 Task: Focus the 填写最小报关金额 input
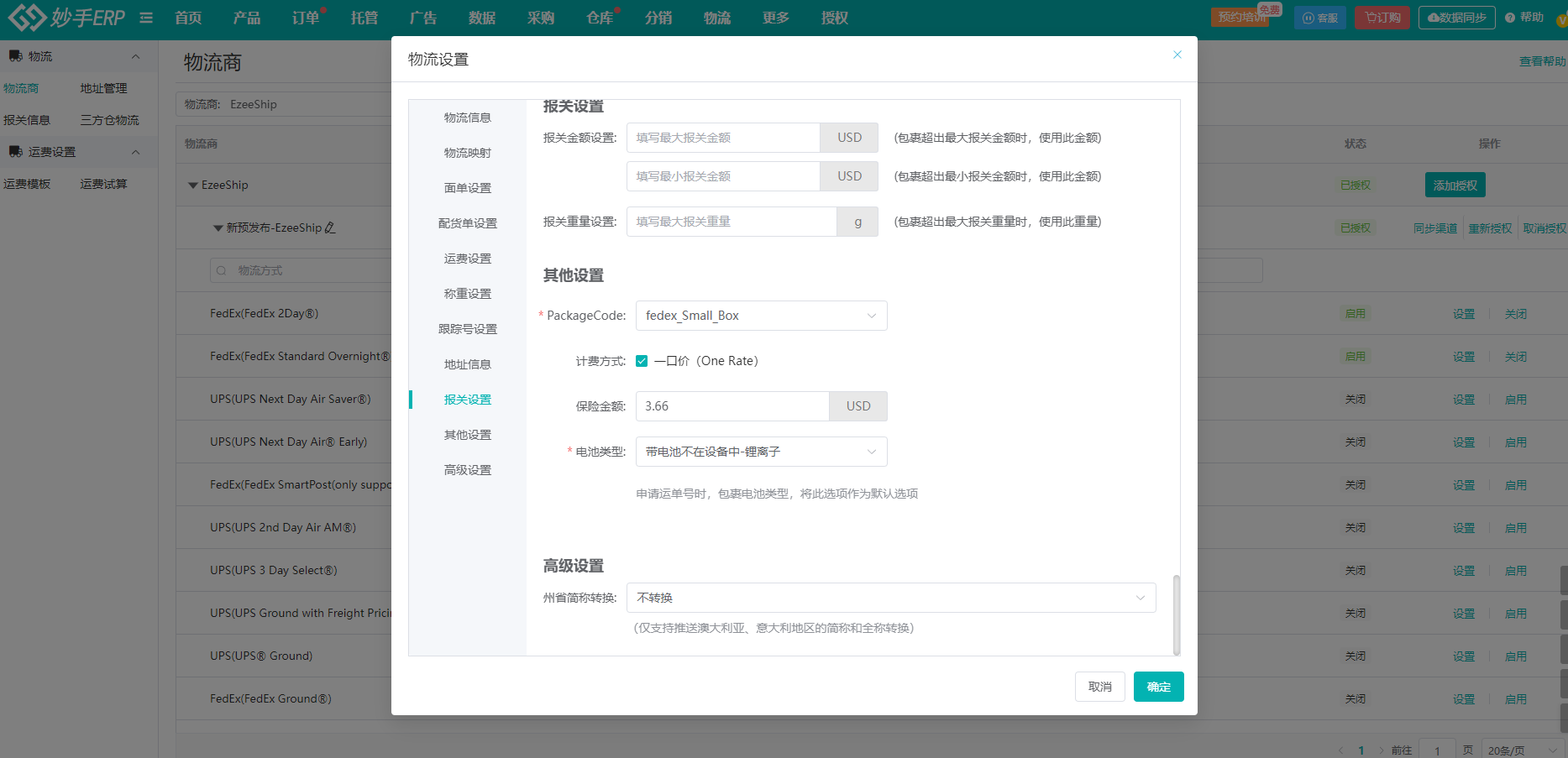click(x=723, y=176)
